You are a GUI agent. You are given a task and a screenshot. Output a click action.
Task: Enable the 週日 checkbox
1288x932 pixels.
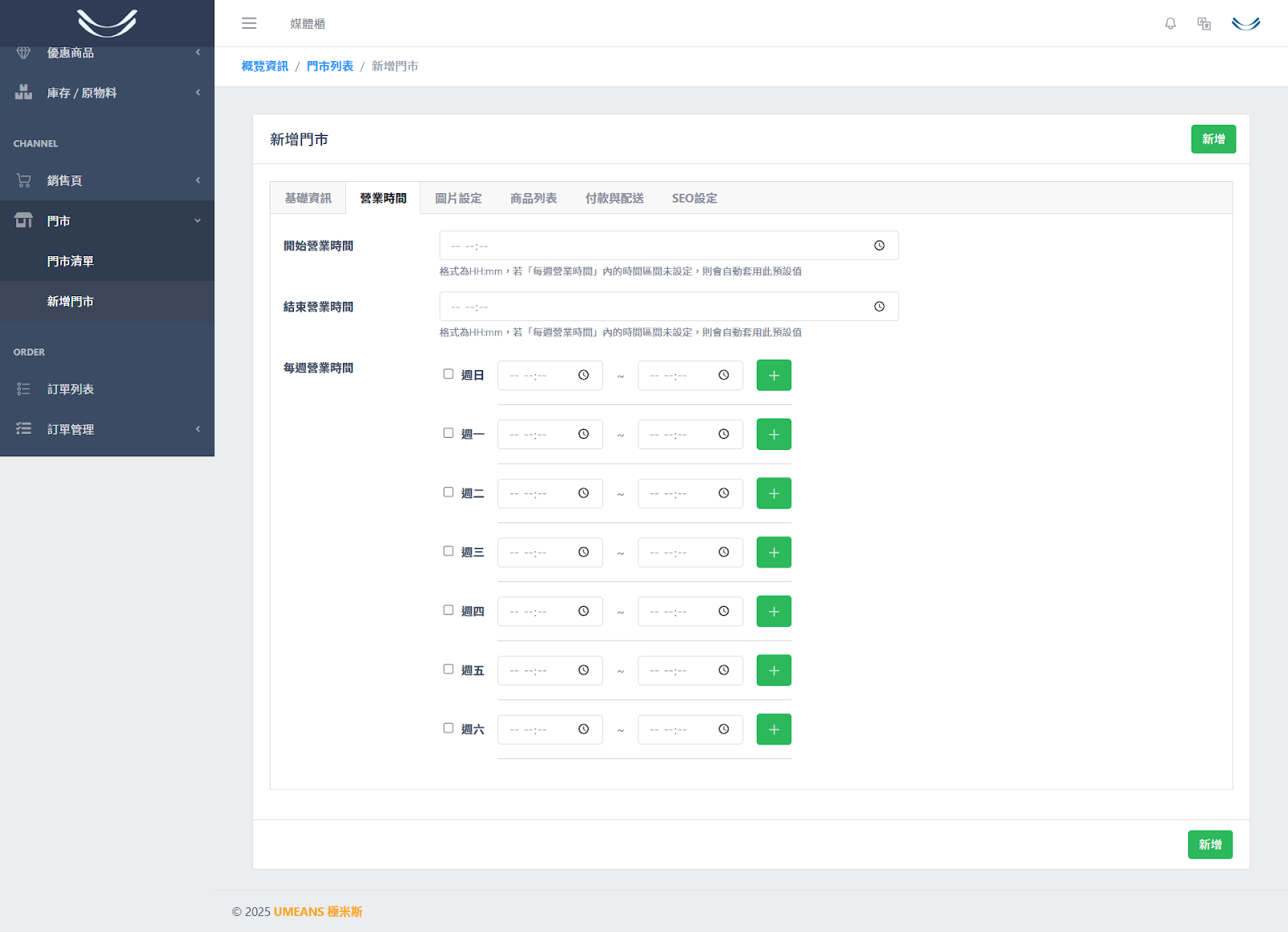(x=448, y=374)
